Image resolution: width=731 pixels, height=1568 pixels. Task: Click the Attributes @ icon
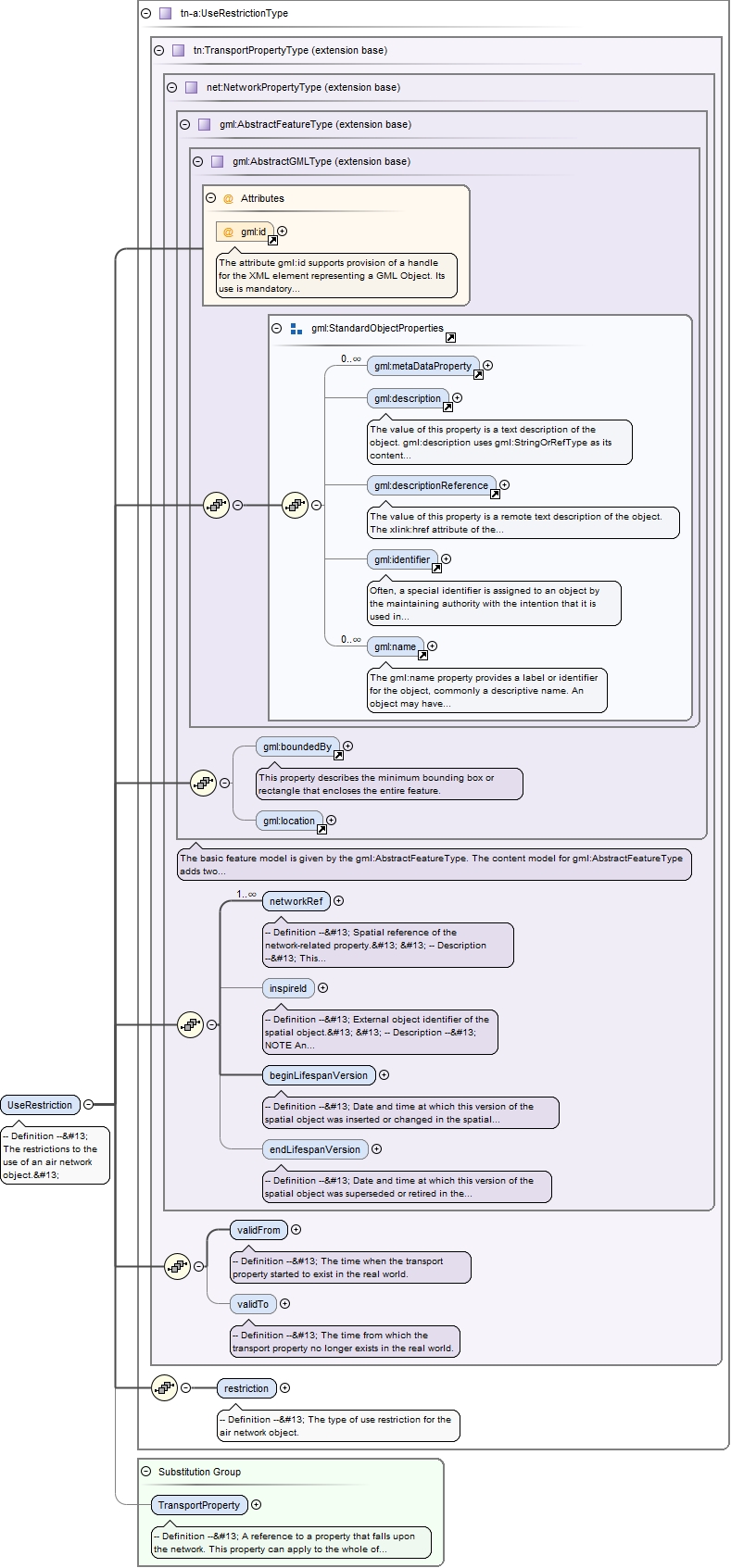click(229, 199)
